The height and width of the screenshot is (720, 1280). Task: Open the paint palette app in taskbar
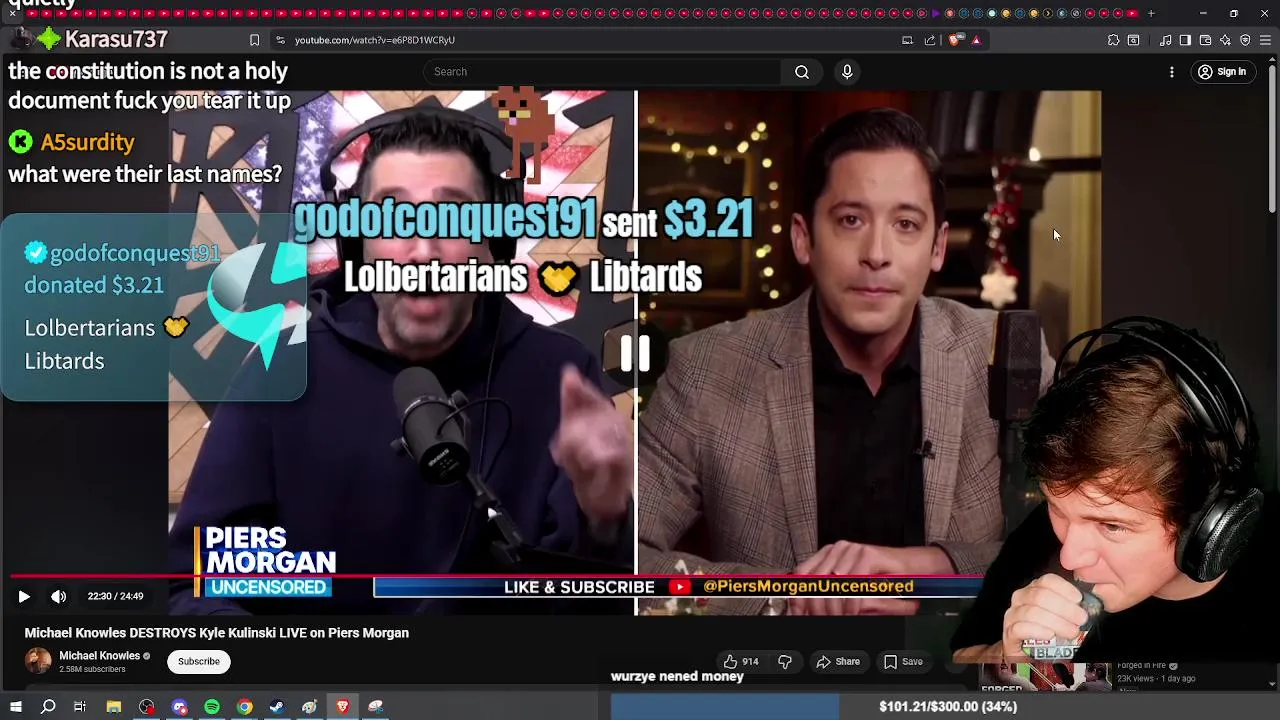(x=310, y=706)
